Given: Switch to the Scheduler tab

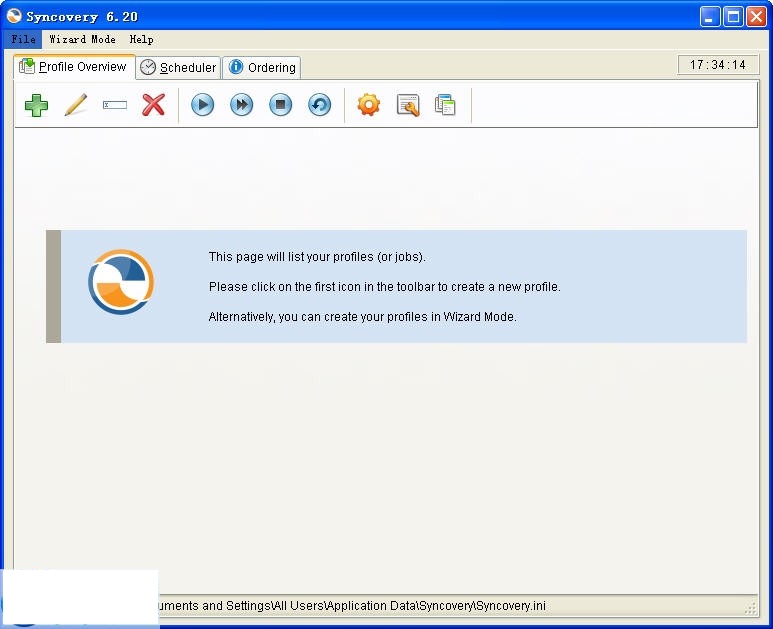Looking at the screenshot, I should (x=178, y=67).
